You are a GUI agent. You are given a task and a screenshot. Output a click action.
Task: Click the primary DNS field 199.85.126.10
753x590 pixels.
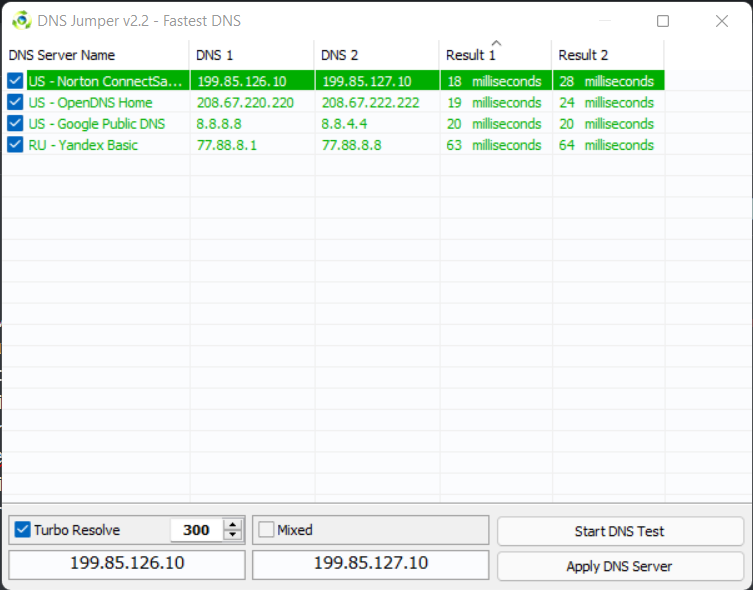[x=127, y=564]
